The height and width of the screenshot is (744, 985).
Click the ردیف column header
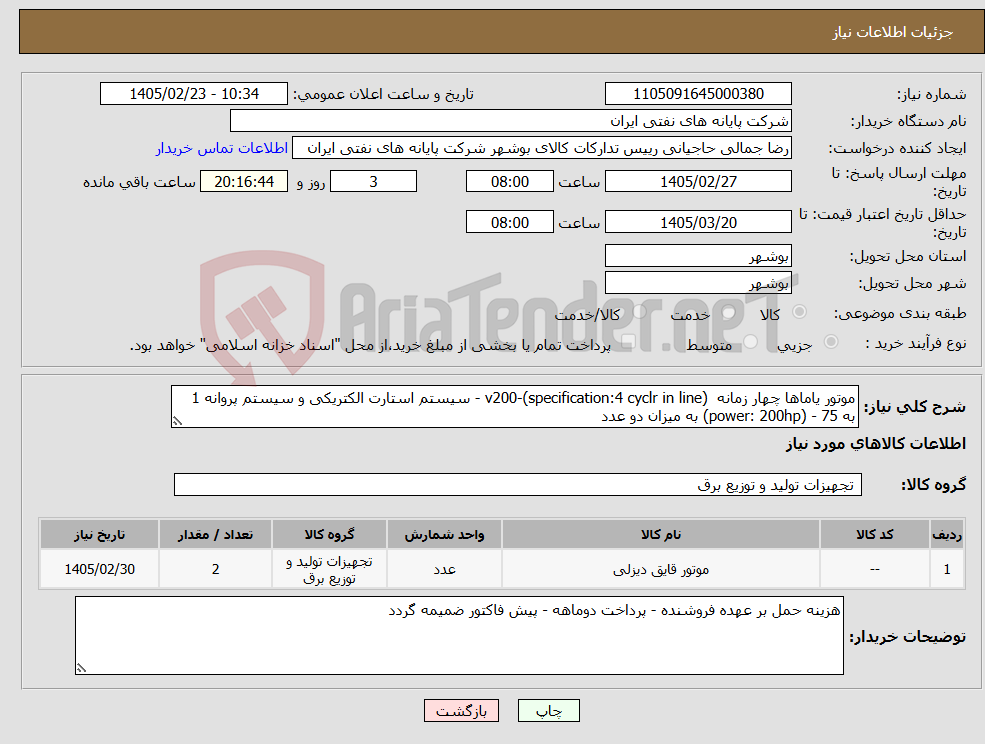[947, 534]
